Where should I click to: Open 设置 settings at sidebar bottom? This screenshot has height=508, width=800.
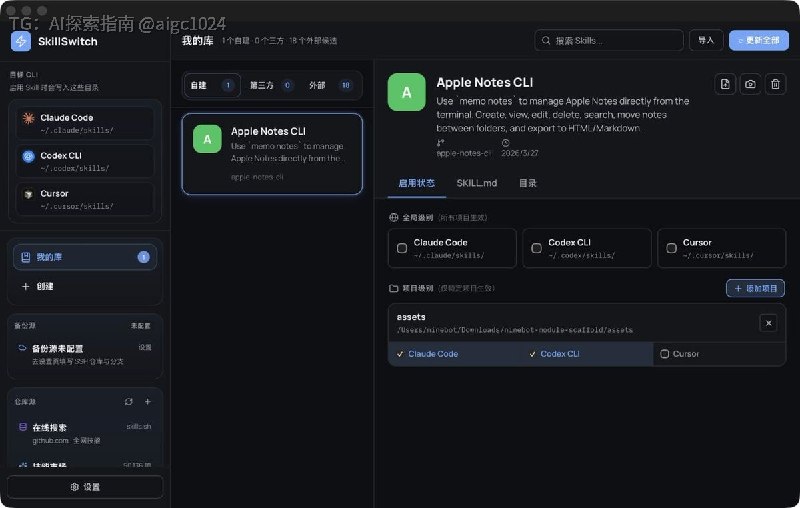(x=85, y=487)
